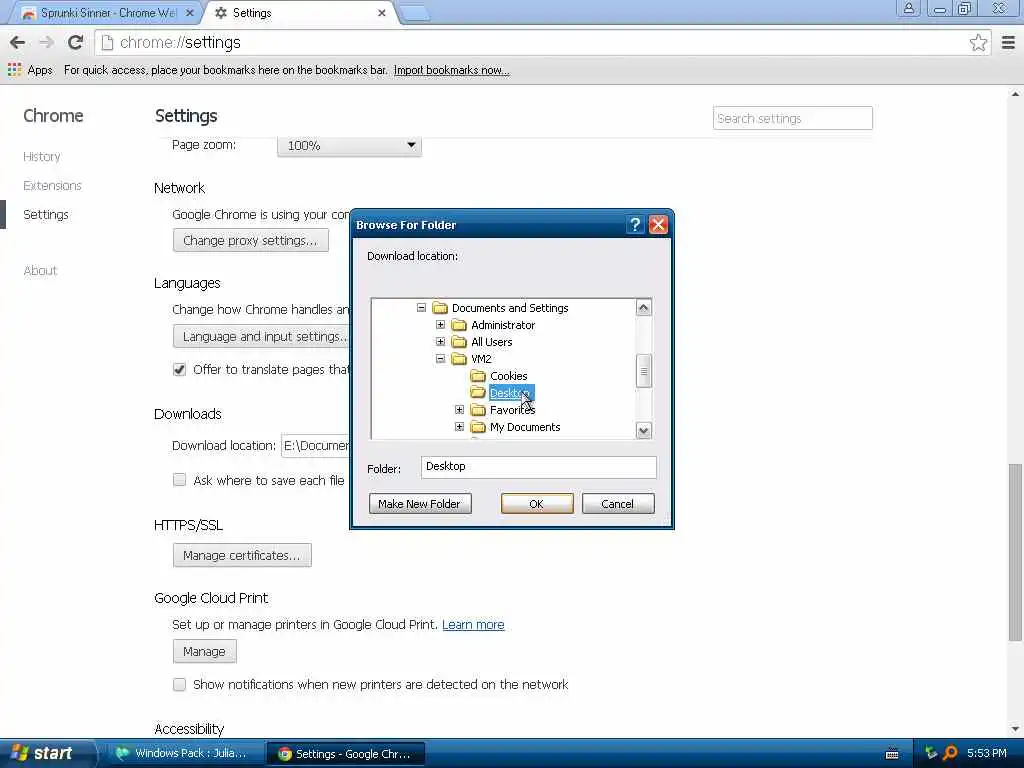This screenshot has width=1024, height=768.
Task: Select Settings in Chrome sidebar
Action: click(x=46, y=214)
